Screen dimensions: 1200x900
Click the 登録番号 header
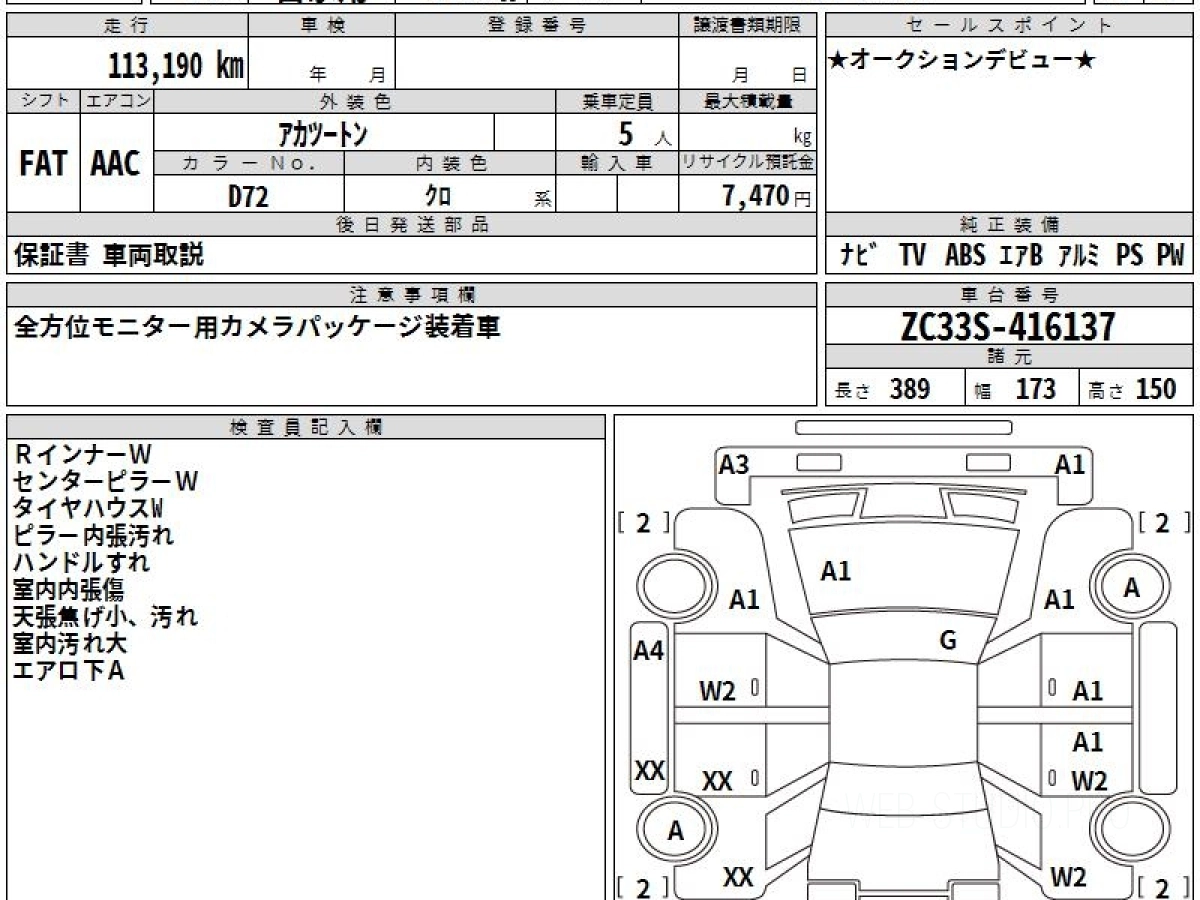tap(536, 26)
